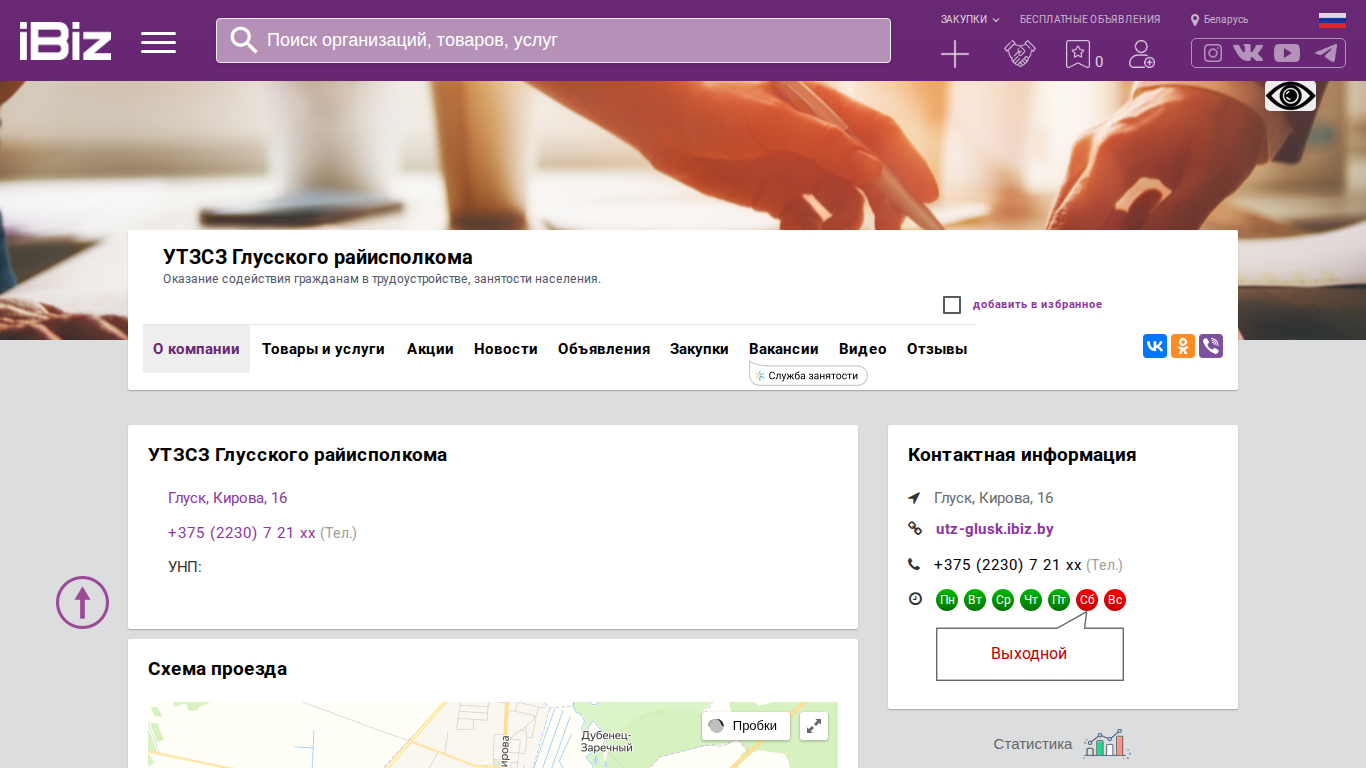1366x768 pixels.
Task: Open the Отзывы tab
Action: [937, 349]
